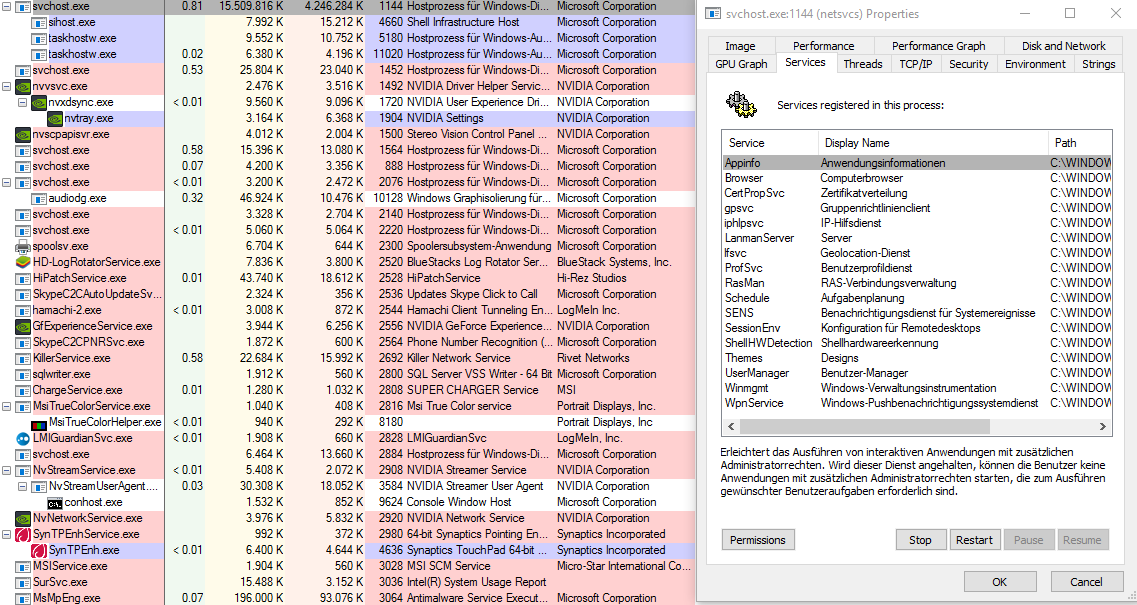Switch to the Image tab
1137x605 pixels.
coord(740,46)
